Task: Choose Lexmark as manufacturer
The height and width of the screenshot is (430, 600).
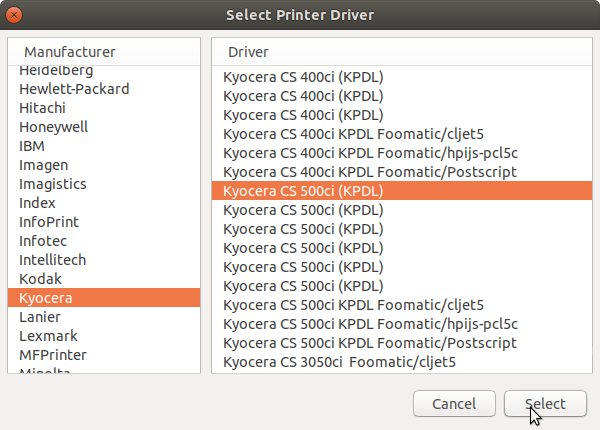Action: coord(104,336)
